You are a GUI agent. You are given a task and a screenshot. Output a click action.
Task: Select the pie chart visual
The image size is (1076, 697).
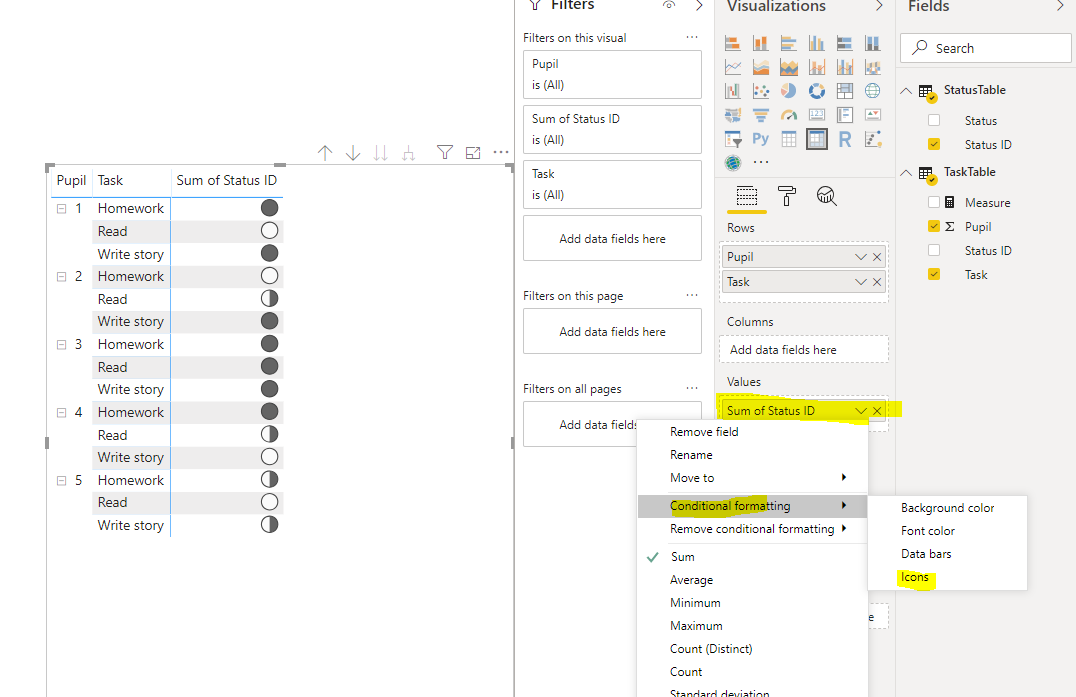pos(788,91)
